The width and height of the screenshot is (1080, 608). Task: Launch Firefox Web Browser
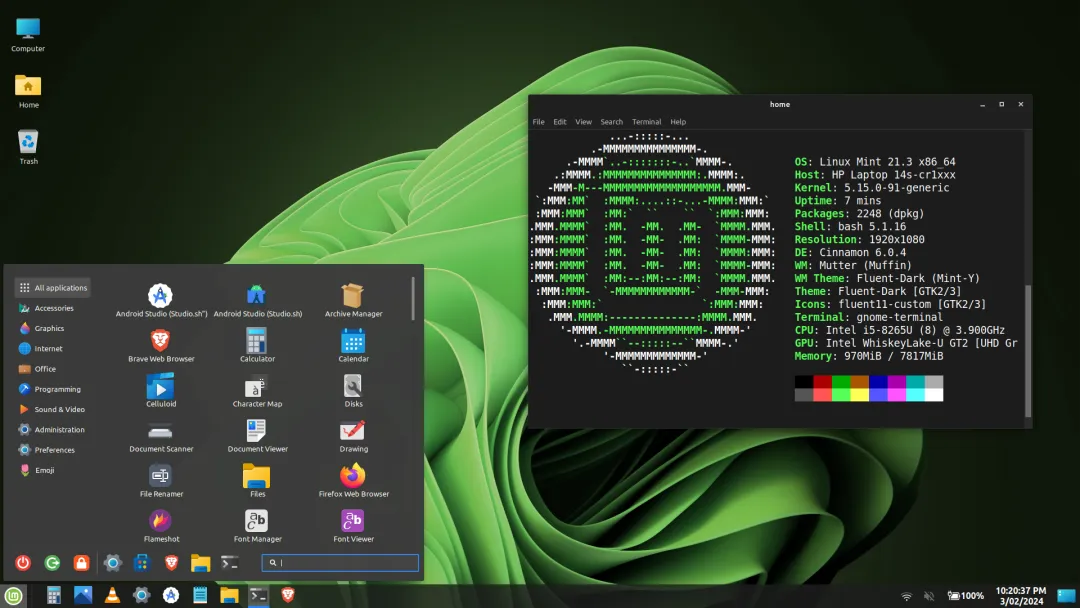353,481
